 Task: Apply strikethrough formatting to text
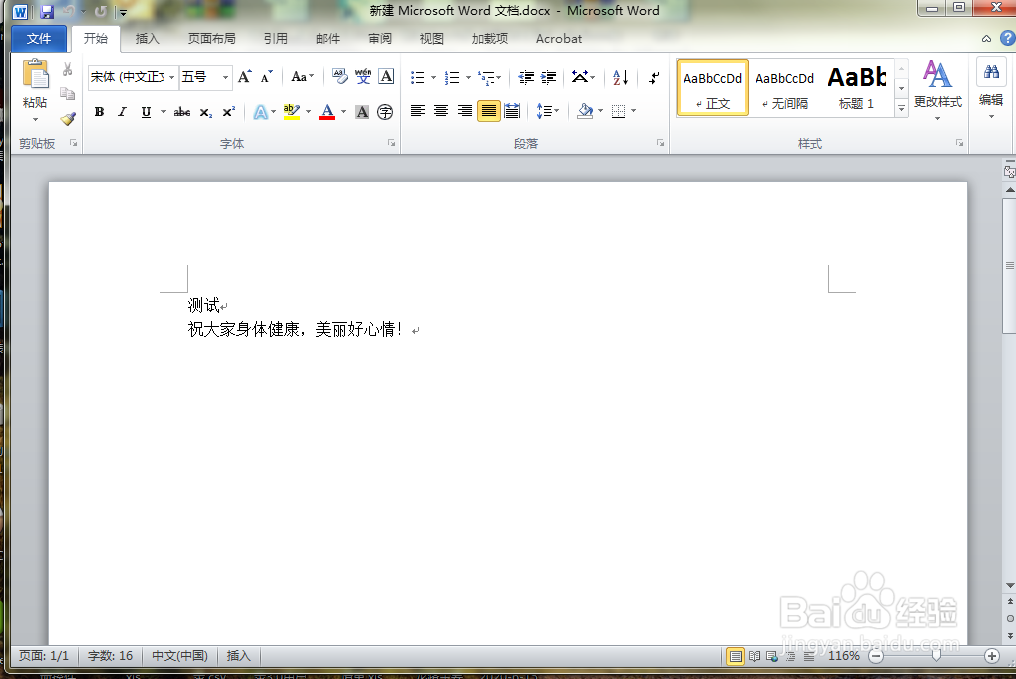click(181, 111)
